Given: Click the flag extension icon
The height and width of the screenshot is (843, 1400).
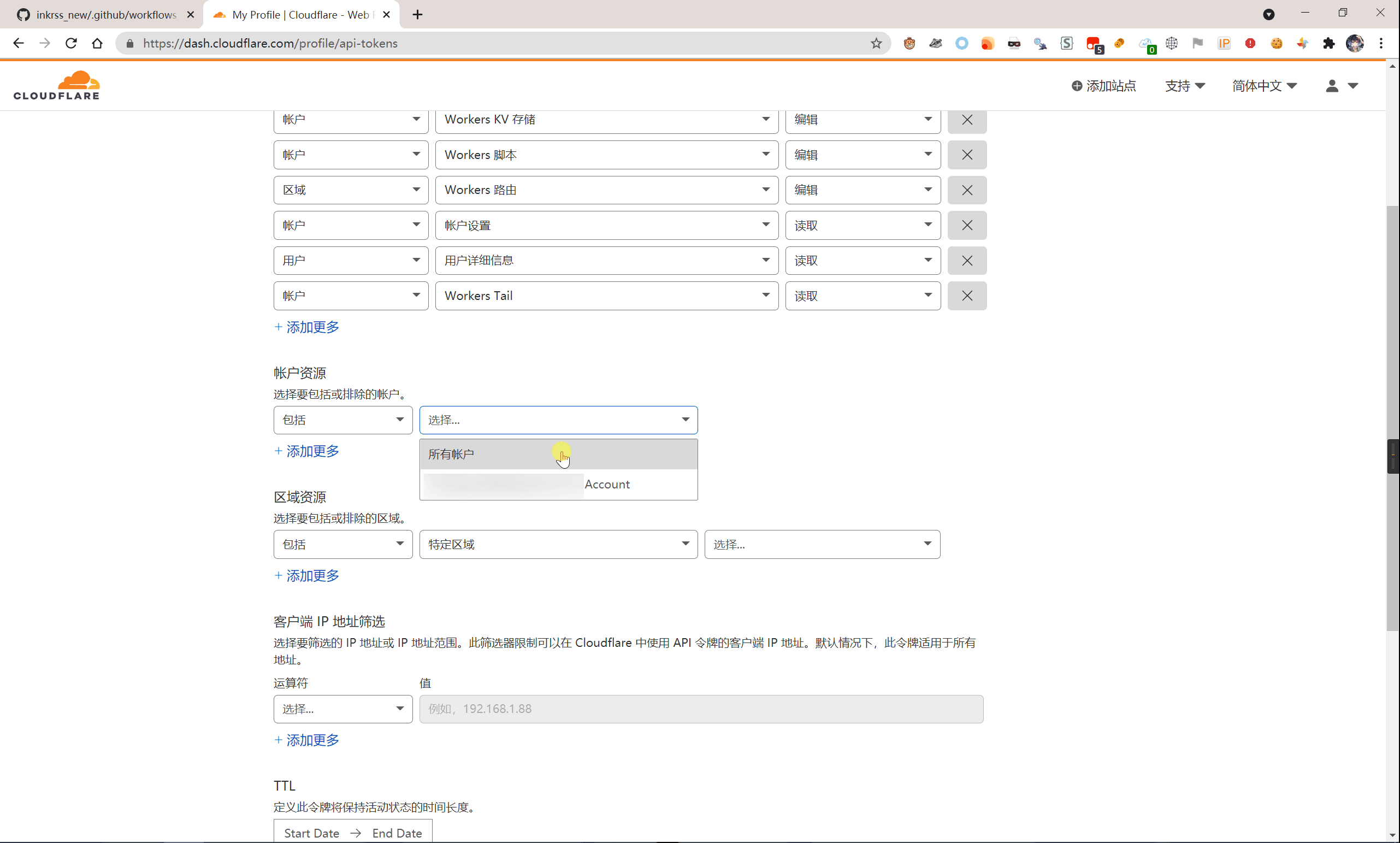Looking at the screenshot, I should [1198, 43].
